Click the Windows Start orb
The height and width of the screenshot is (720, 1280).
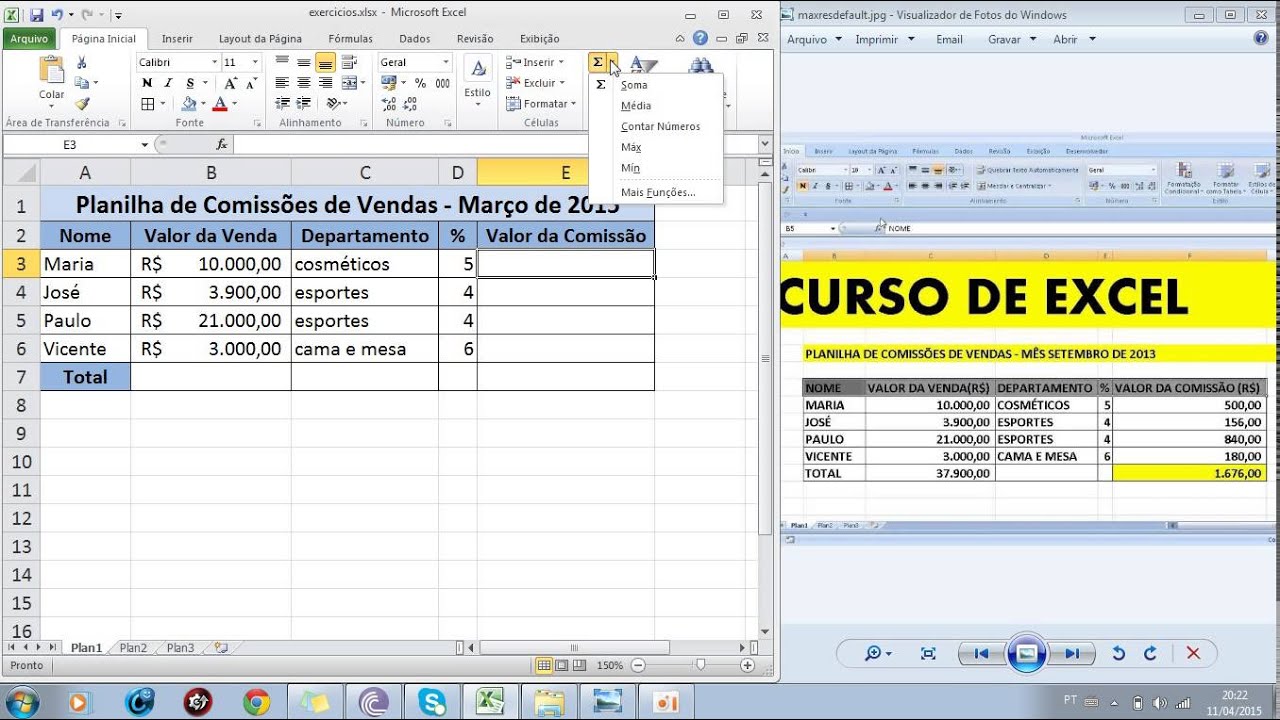pyautogui.click(x=21, y=701)
